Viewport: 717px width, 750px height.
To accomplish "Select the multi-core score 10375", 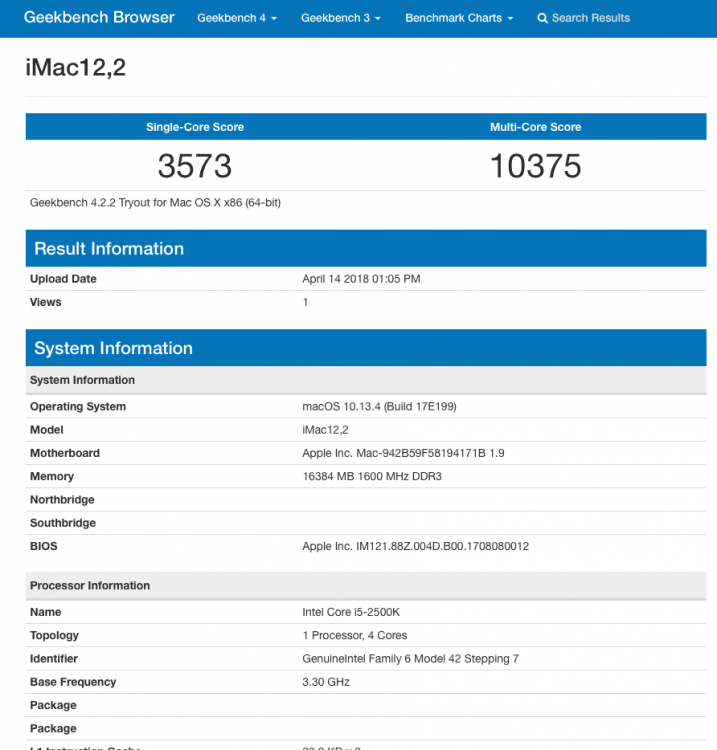I will 536,166.
